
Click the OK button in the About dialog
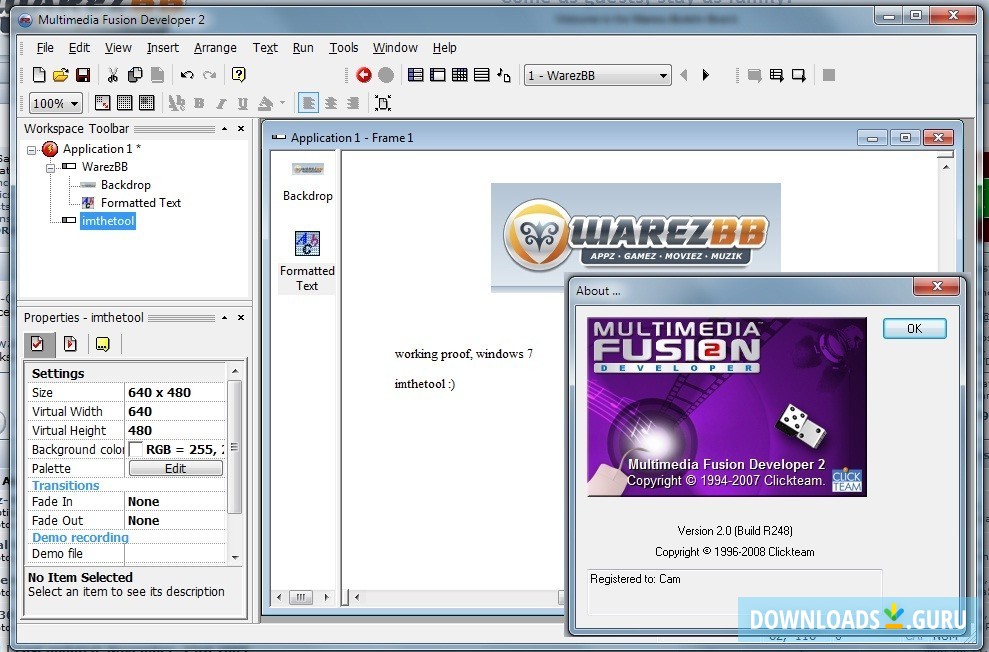913,328
